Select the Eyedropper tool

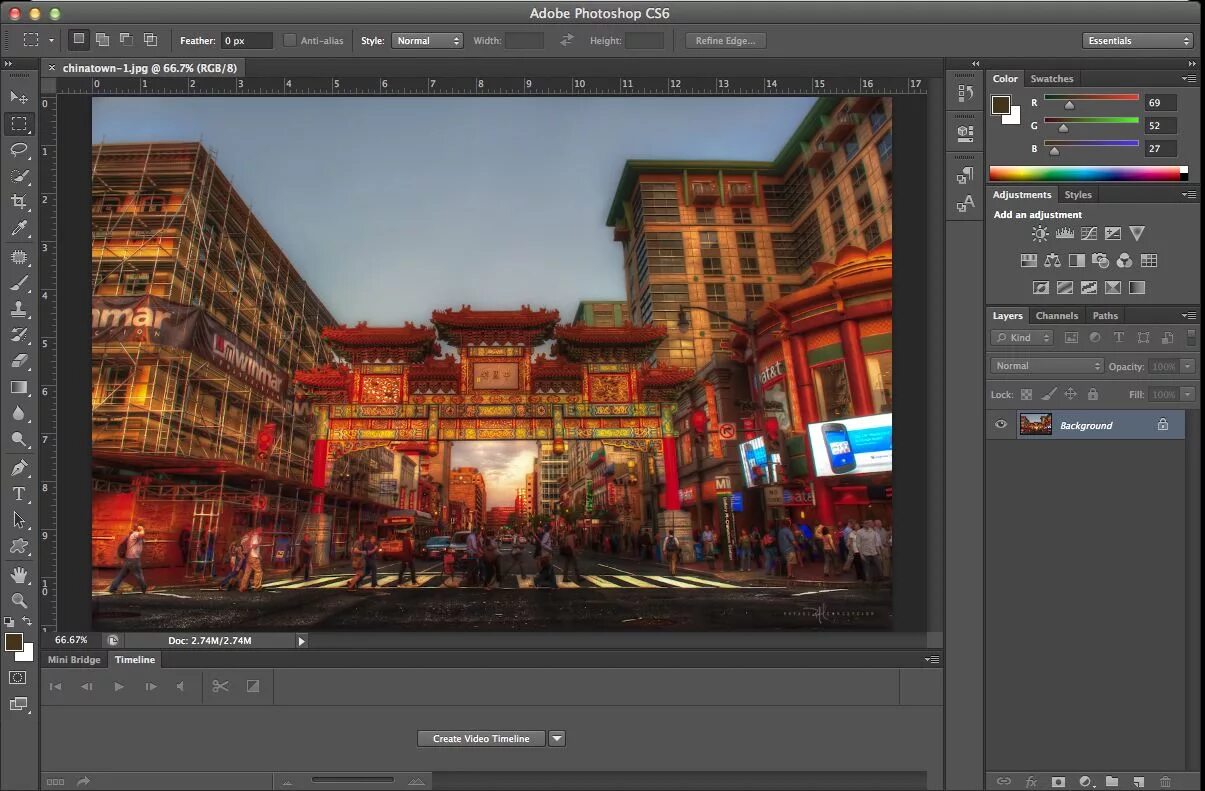[19, 229]
